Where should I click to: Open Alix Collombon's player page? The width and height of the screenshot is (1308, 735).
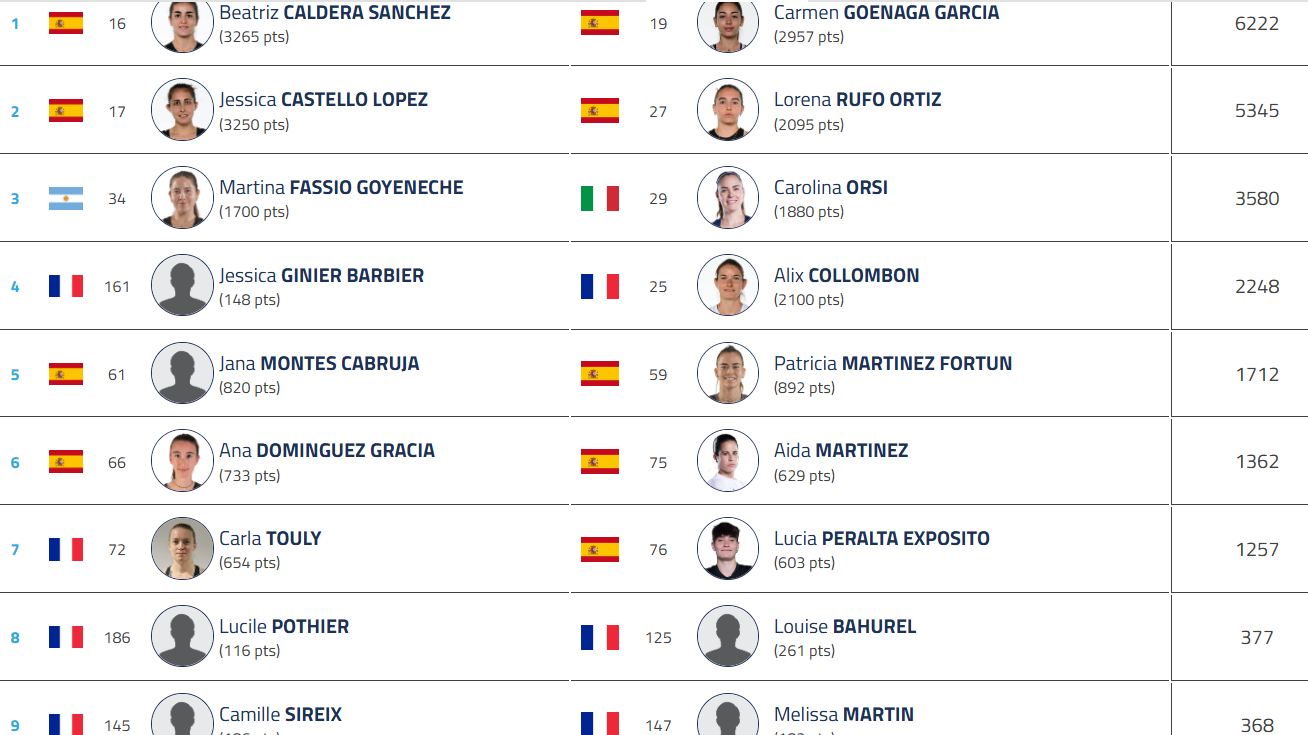[x=846, y=276]
